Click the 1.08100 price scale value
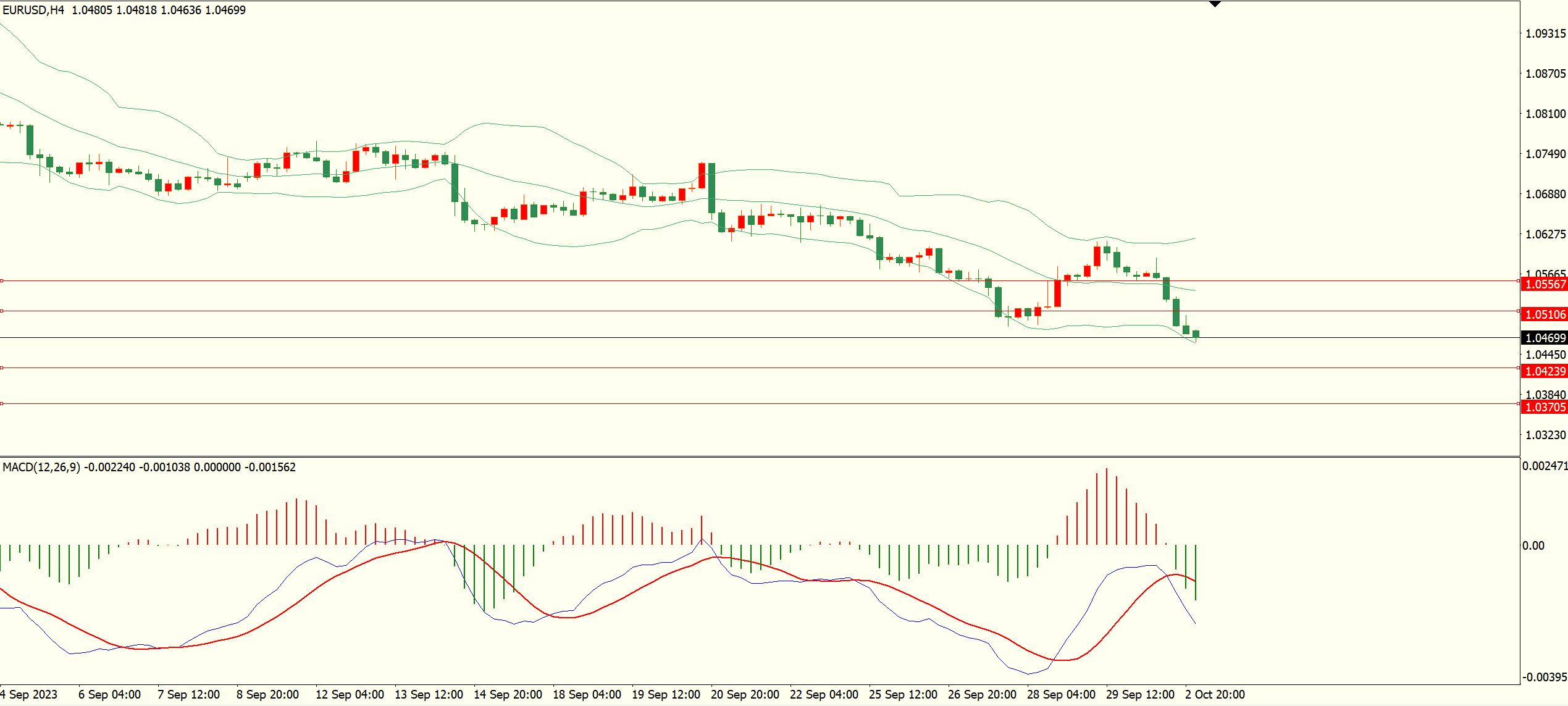 [1546, 114]
